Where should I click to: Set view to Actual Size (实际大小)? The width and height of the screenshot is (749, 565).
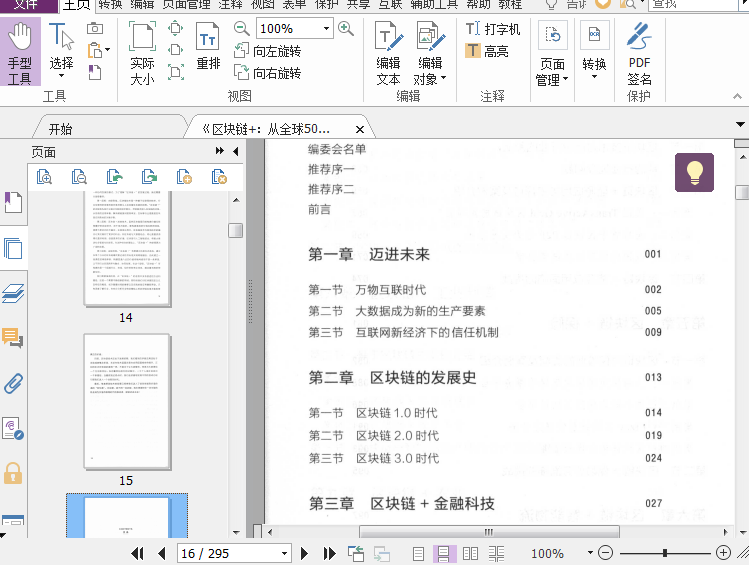[142, 53]
